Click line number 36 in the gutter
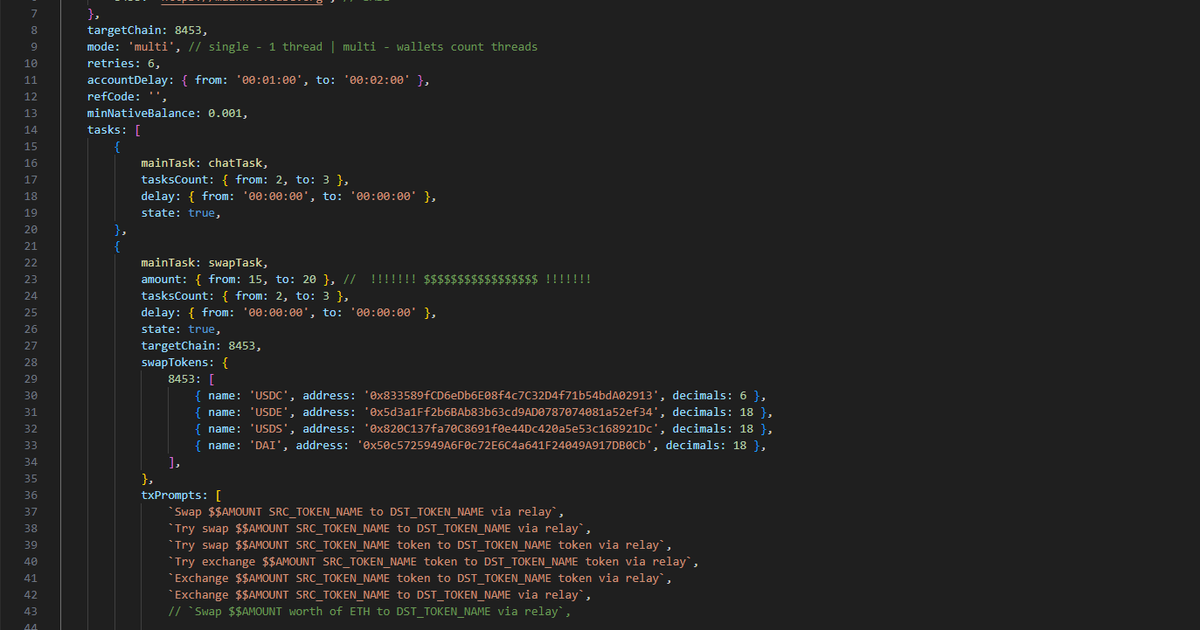Viewport: 1200px width, 630px height. [x=30, y=494]
